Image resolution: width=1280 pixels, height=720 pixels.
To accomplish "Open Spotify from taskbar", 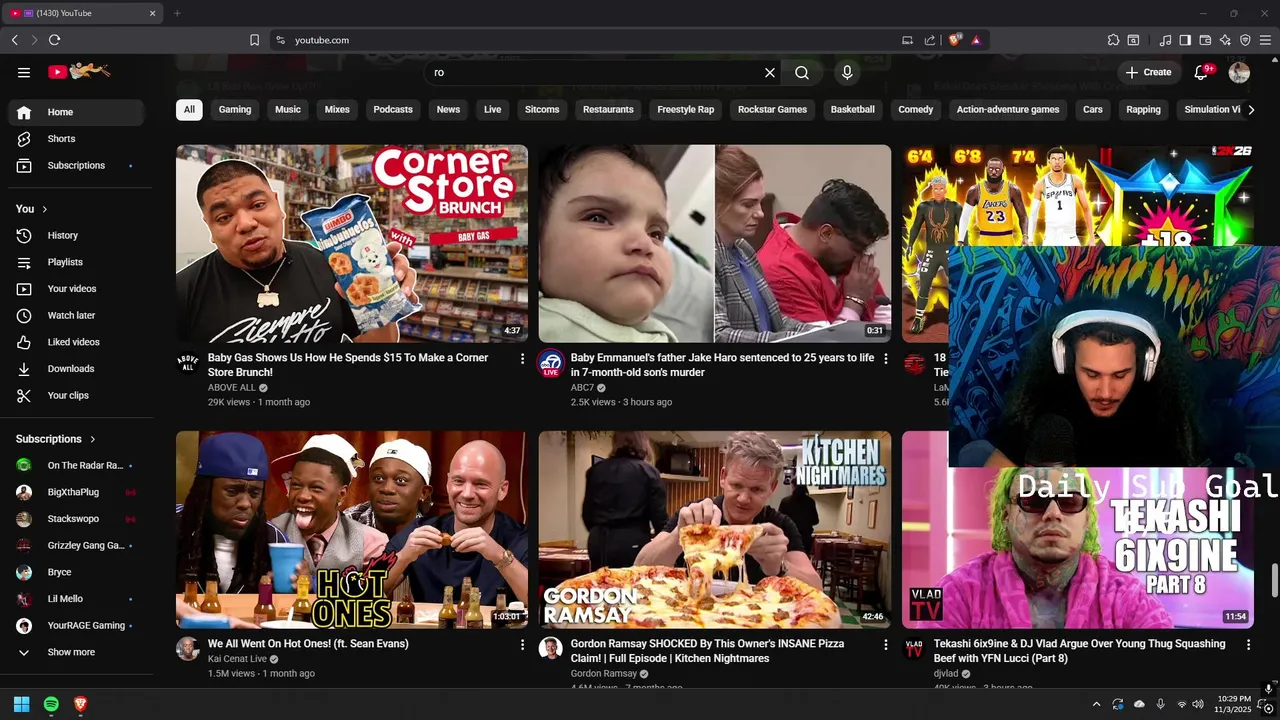I will pyautogui.click(x=51, y=704).
